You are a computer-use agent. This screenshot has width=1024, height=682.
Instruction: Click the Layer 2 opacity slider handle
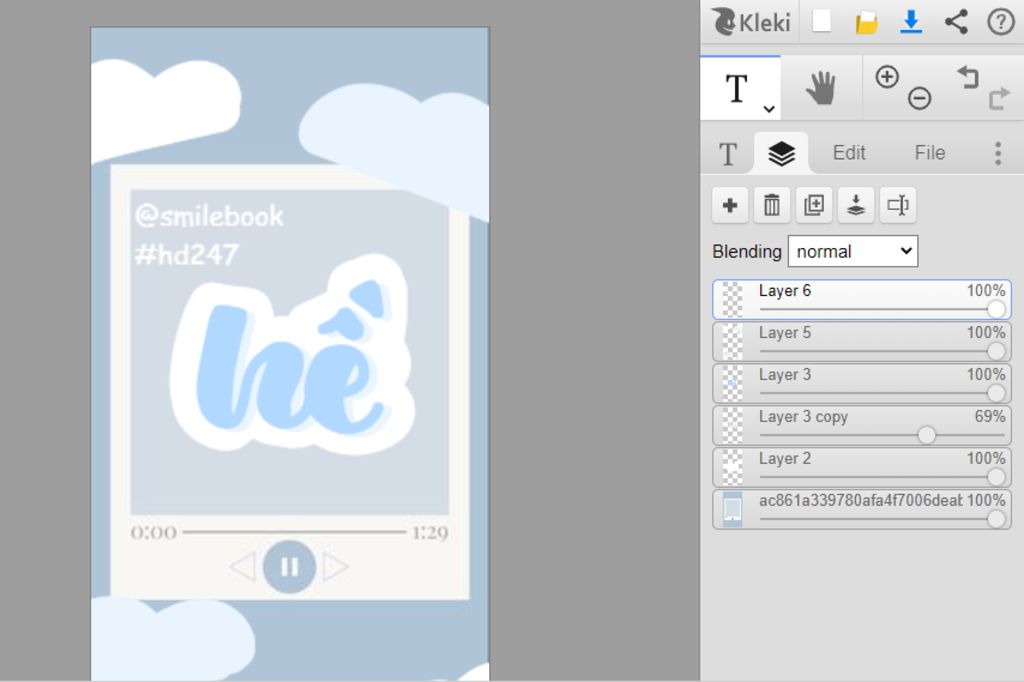996,477
